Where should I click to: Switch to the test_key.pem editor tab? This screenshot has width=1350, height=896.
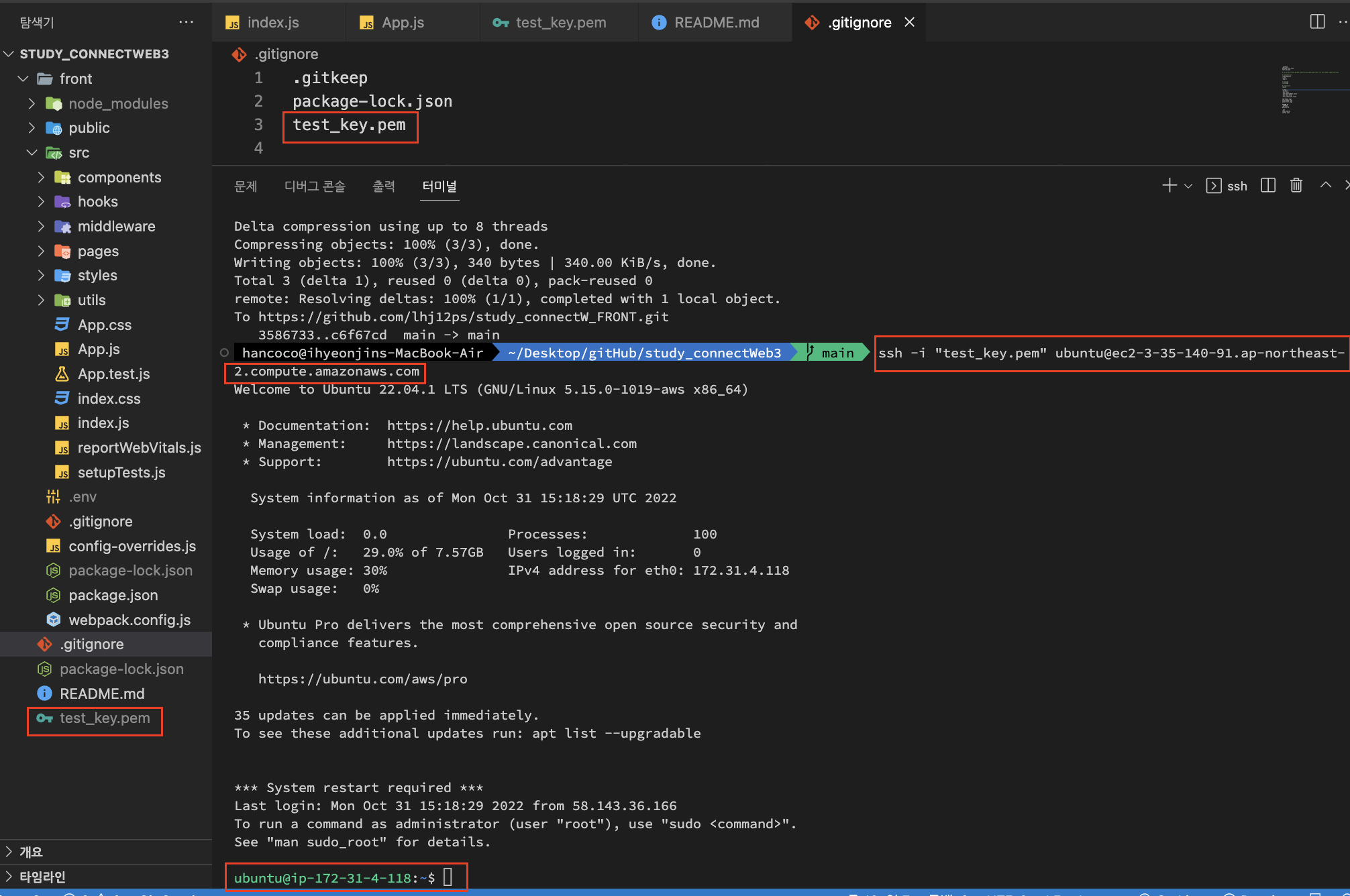pos(560,22)
